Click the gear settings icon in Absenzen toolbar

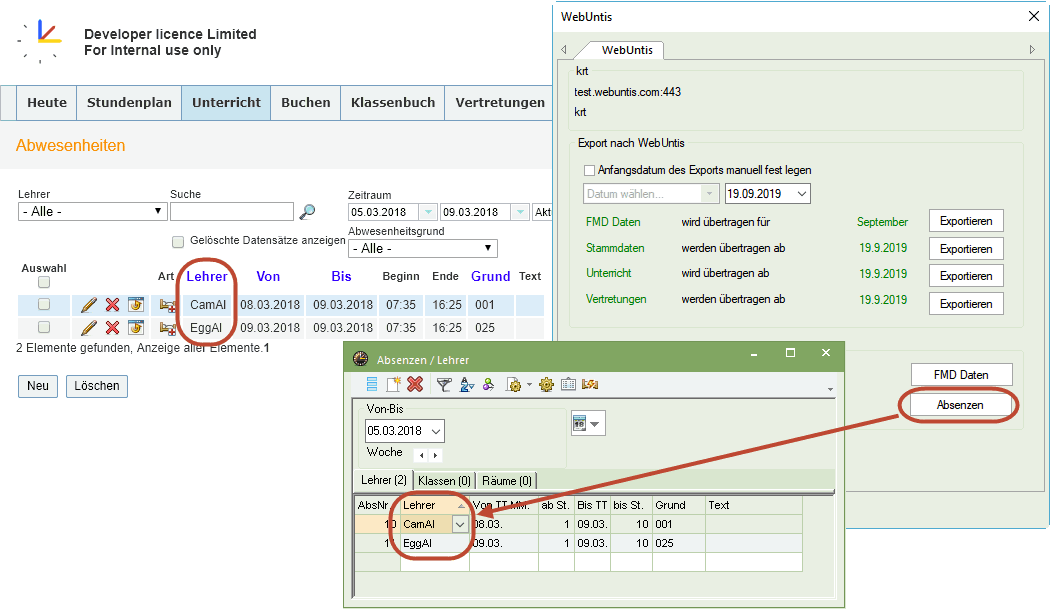pyautogui.click(x=546, y=385)
